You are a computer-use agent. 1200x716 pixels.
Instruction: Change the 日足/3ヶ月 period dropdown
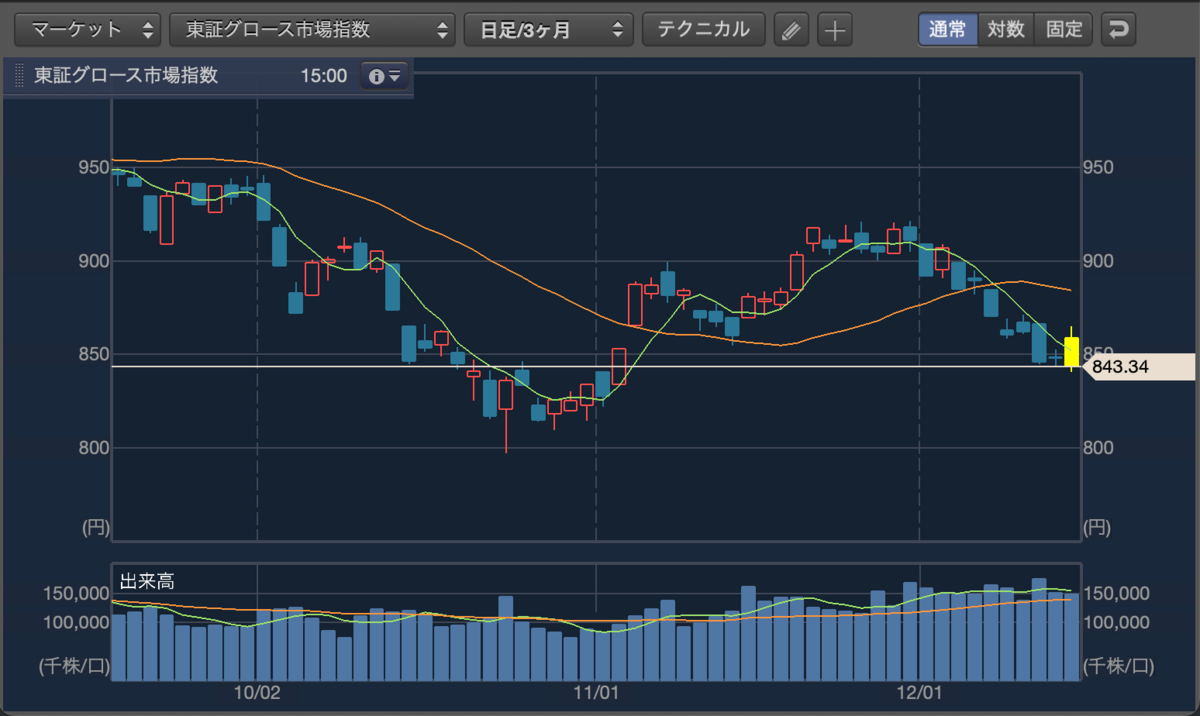click(x=549, y=29)
